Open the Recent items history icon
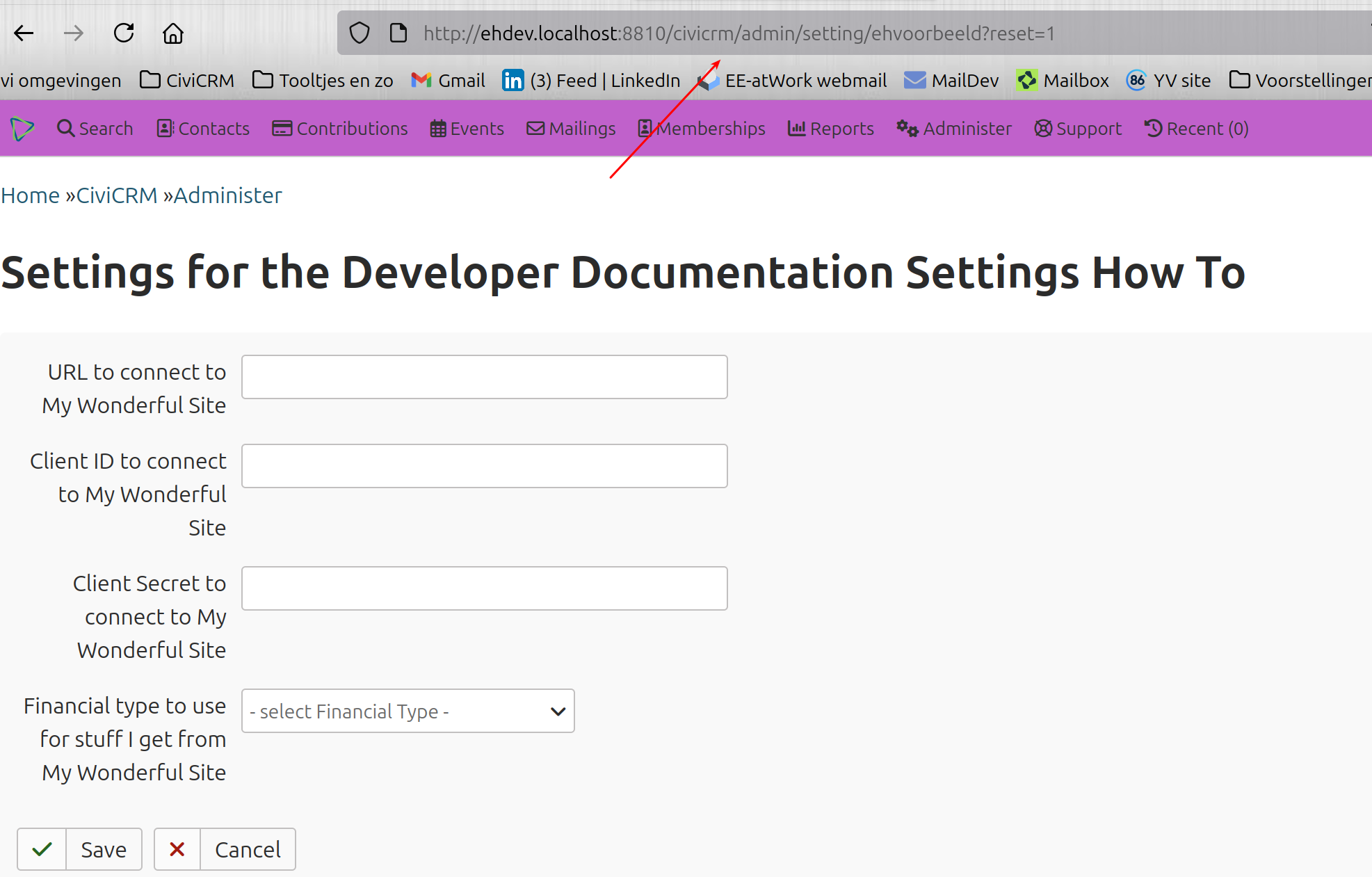Viewport: 1372px width, 877px height. click(x=1153, y=128)
